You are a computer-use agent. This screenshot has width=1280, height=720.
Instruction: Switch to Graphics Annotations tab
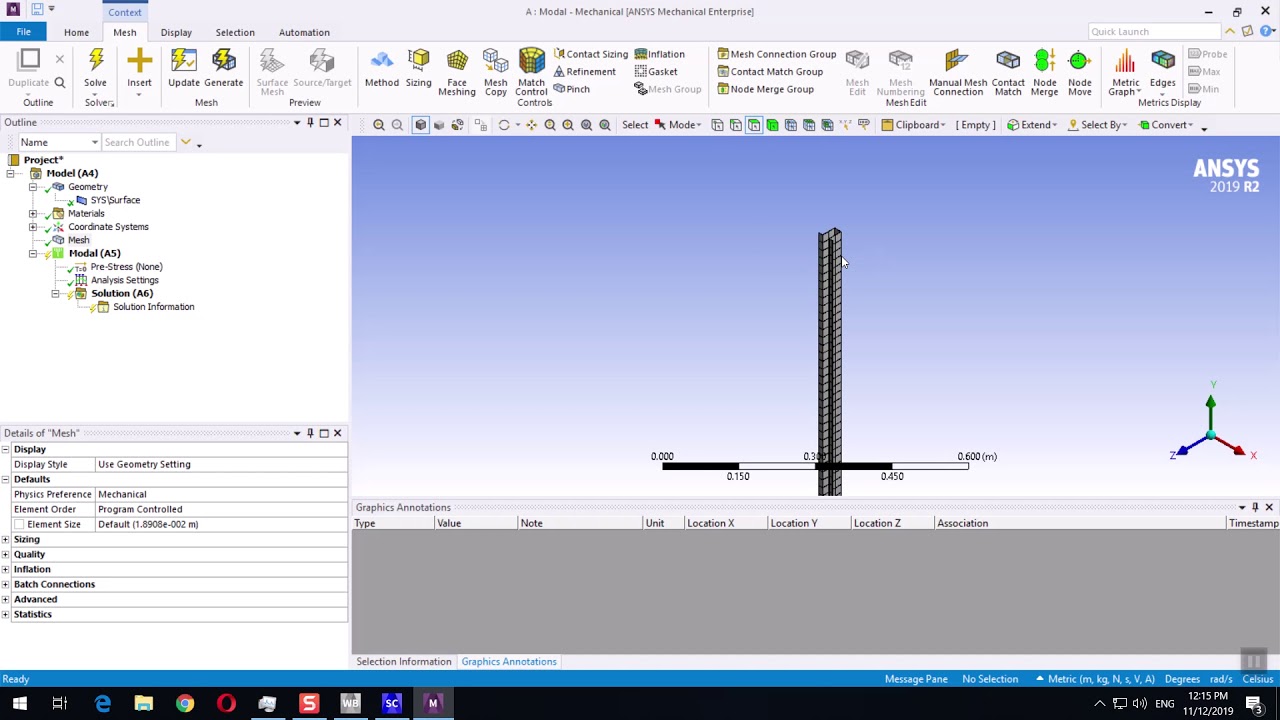(x=509, y=661)
